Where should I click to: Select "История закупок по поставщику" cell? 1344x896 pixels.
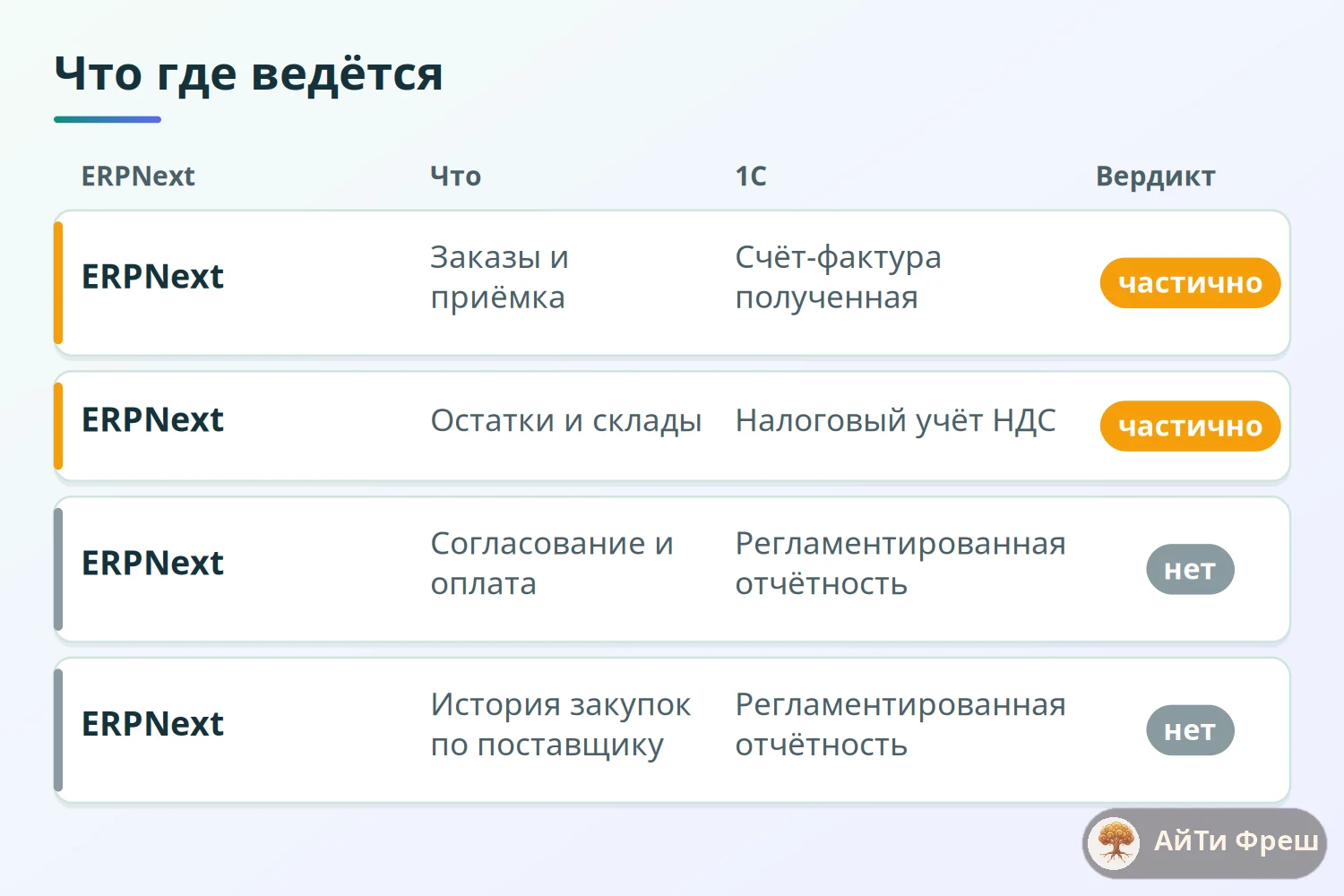click(561, 725)
